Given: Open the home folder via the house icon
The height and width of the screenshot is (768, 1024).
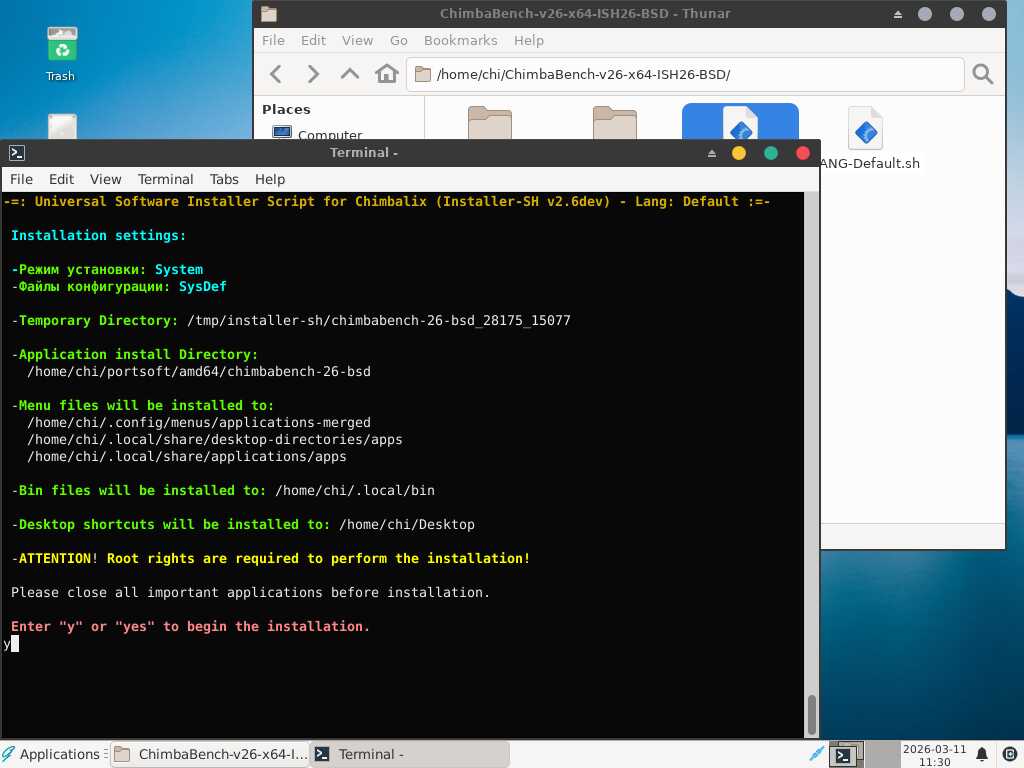Looking at the screenshot, I should (386, 74).
